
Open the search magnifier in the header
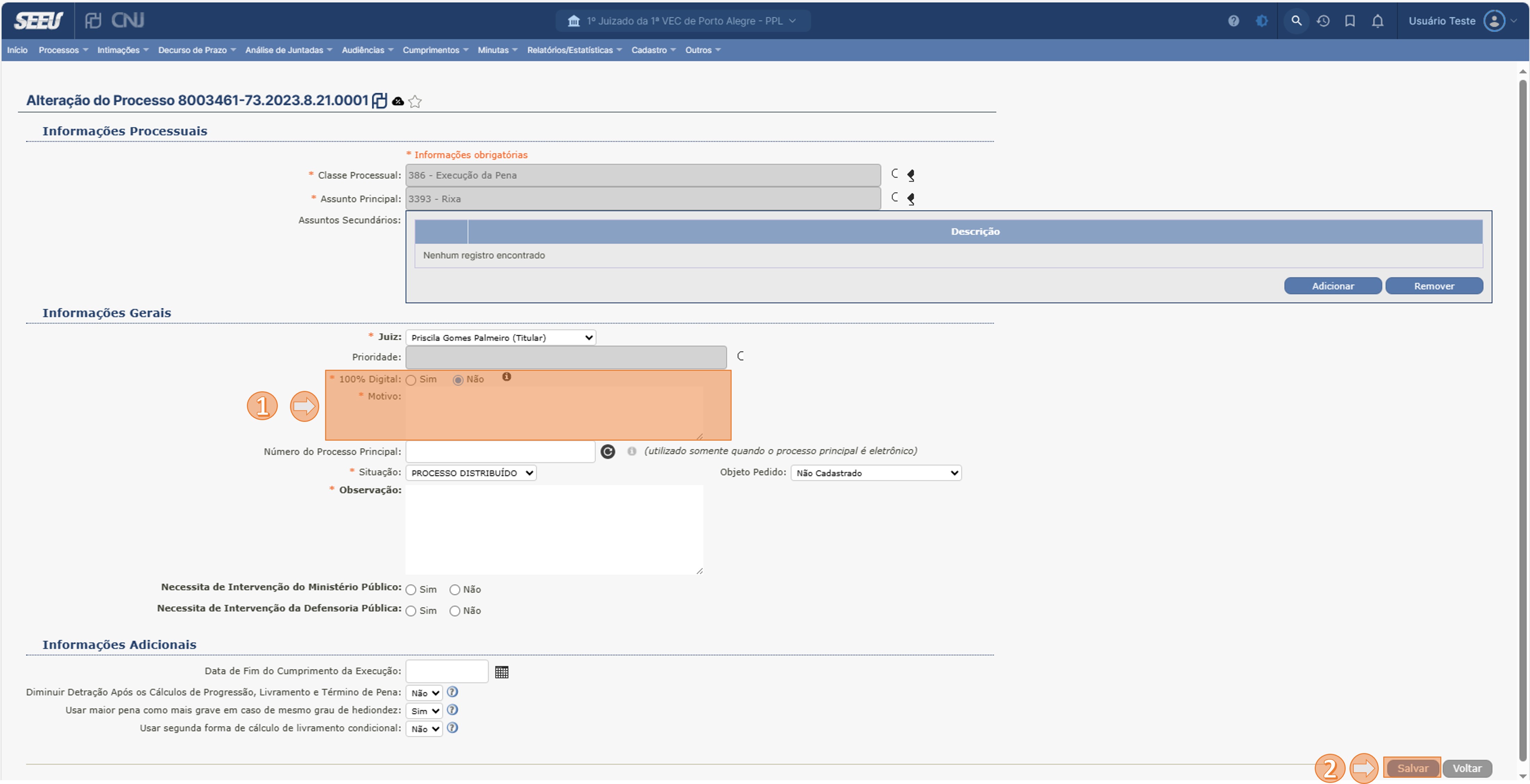tap(1296, 21)
